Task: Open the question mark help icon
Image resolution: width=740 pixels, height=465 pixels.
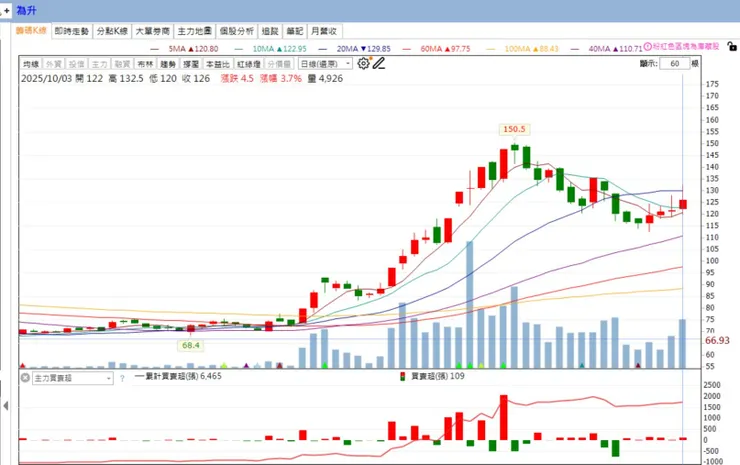Action: [x=122, y=378]
